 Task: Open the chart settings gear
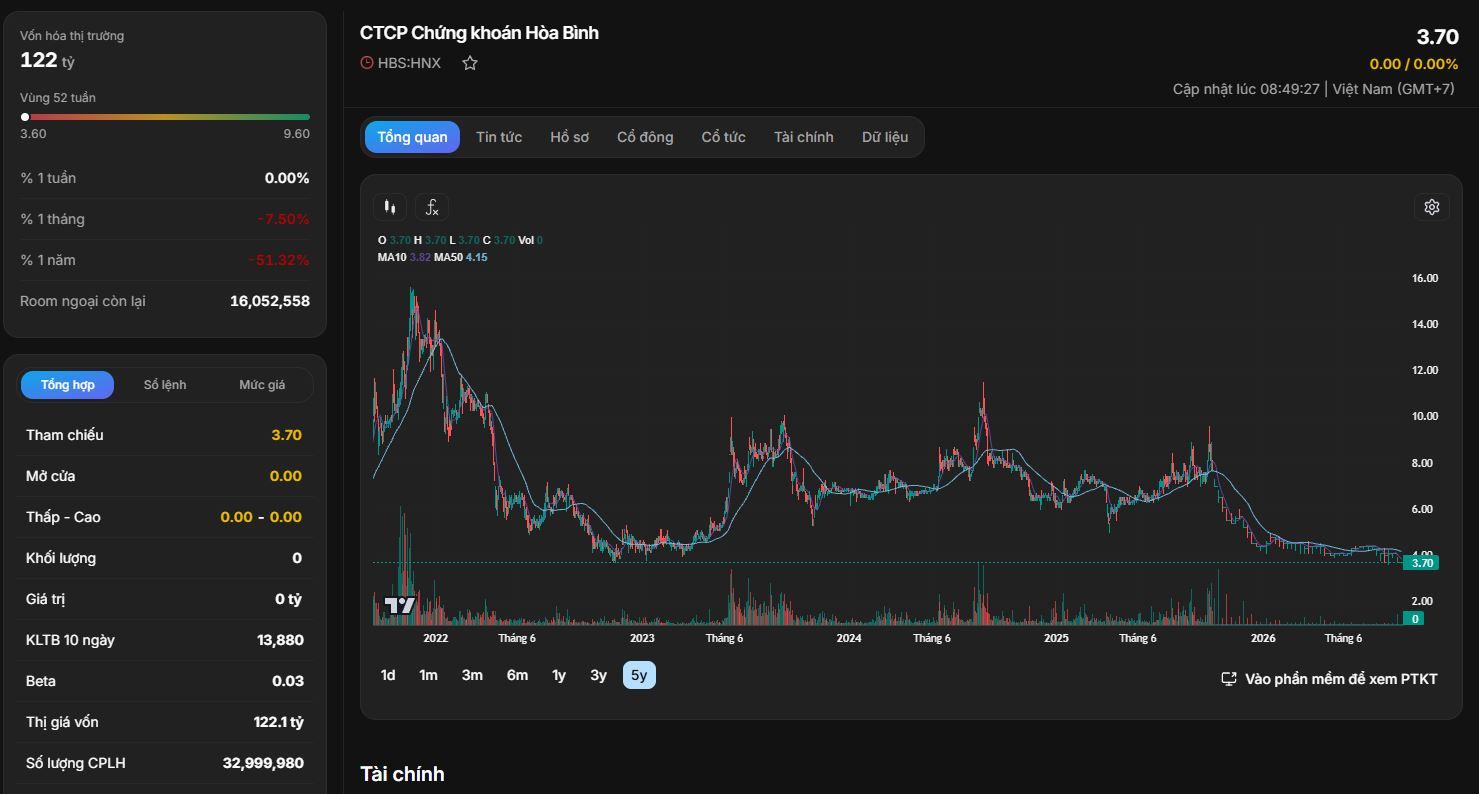(x=1432, y=207)
